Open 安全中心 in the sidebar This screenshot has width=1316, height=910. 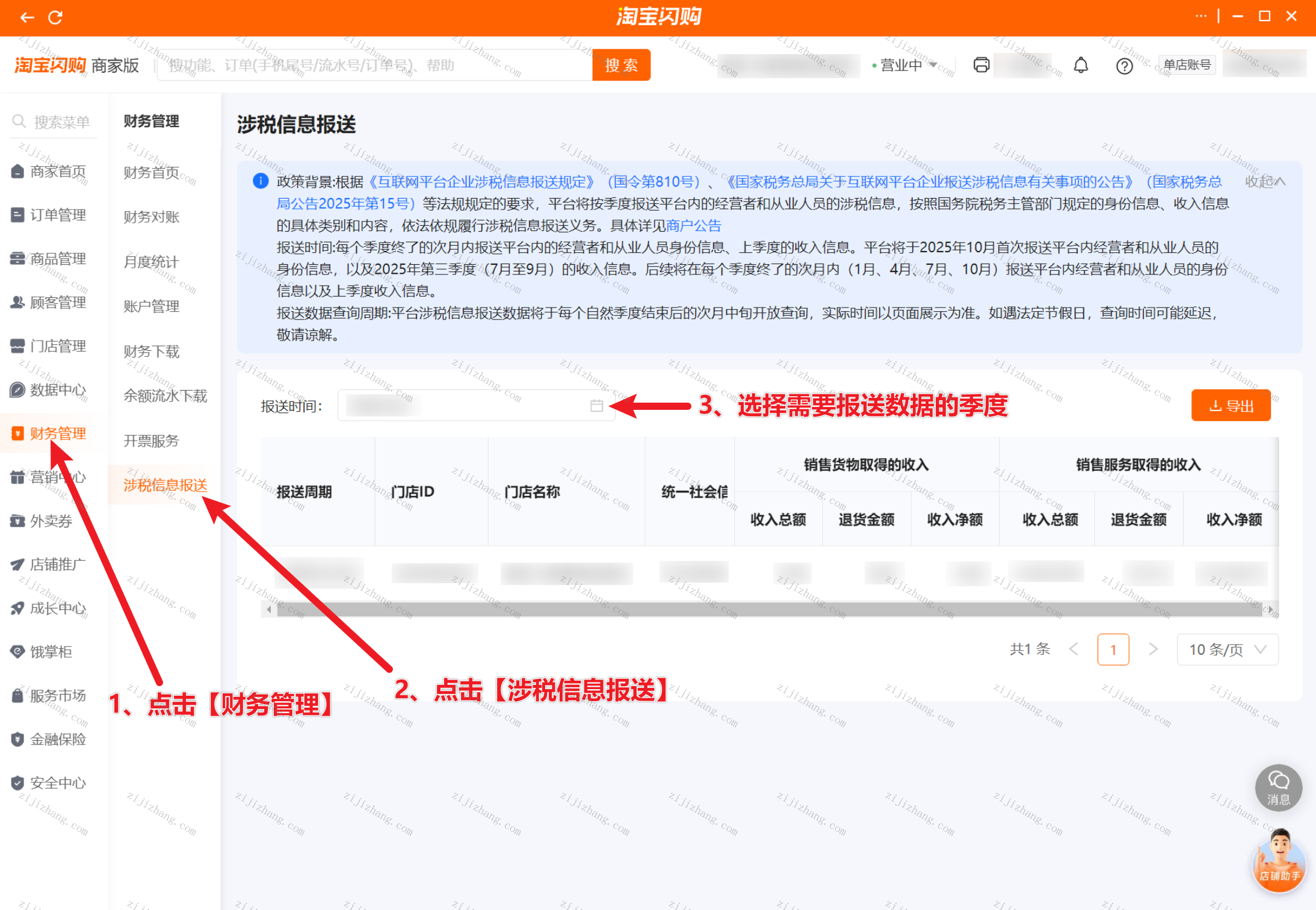pyautogui.click(x=49, y=783)
